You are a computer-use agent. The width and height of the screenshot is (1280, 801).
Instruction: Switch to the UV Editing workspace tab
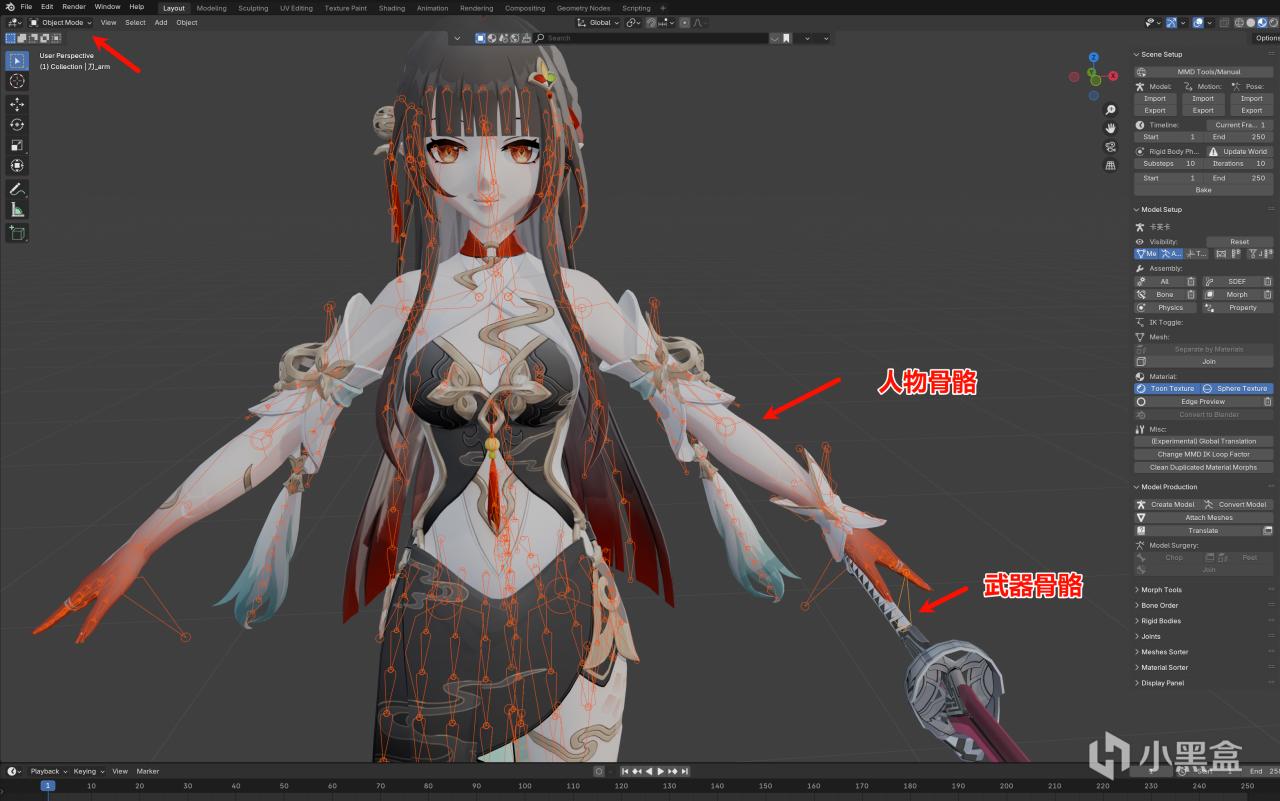[296, 8]
